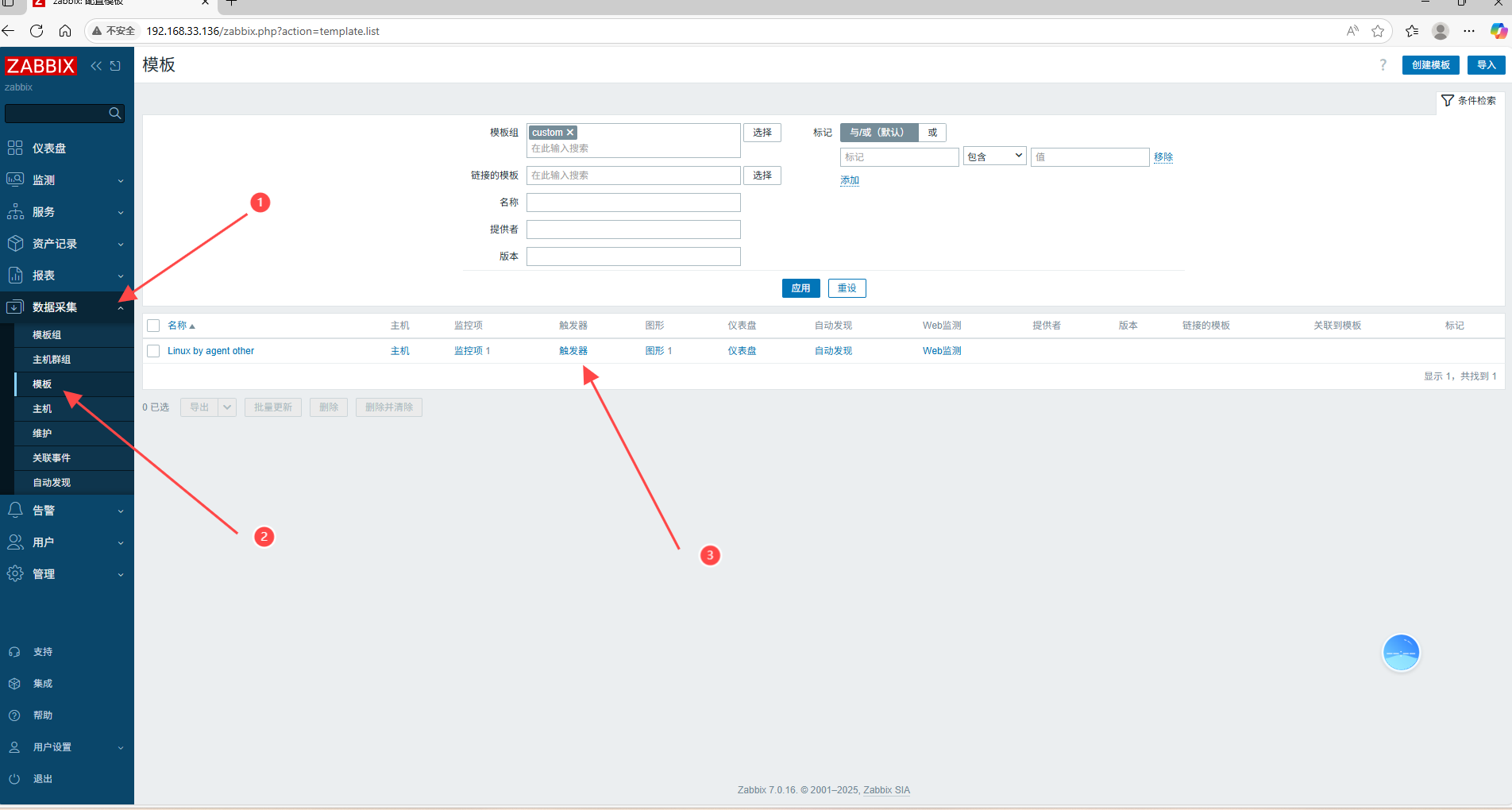Click the 支持 headset icon
Image resolution: width=1512 pixels, height=810 pixels.
pyautogui.click(x=14, y=652)
